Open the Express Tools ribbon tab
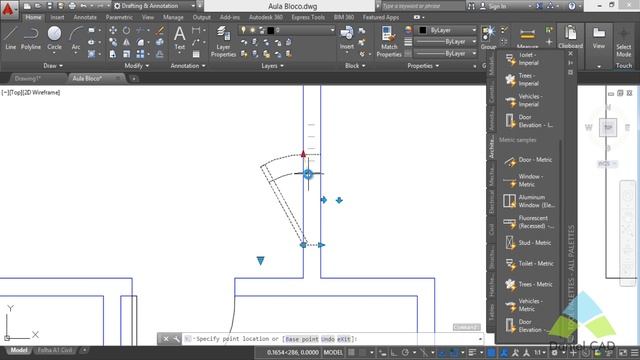 tap(308, 17)
